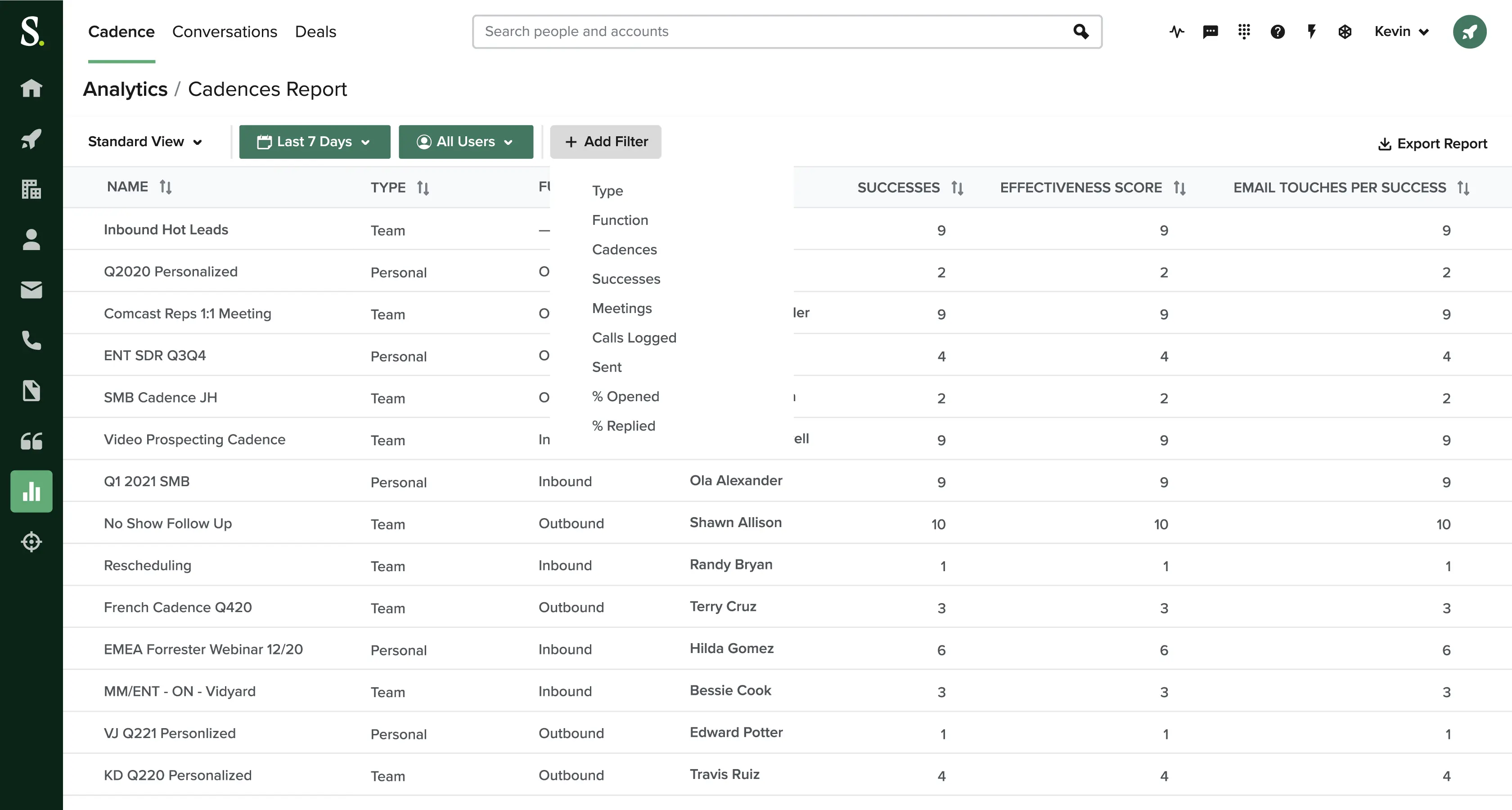Viewport: 1512px width, 810px height.
Task: Choose Successes in the filter menu
Action: coord(625,278)
